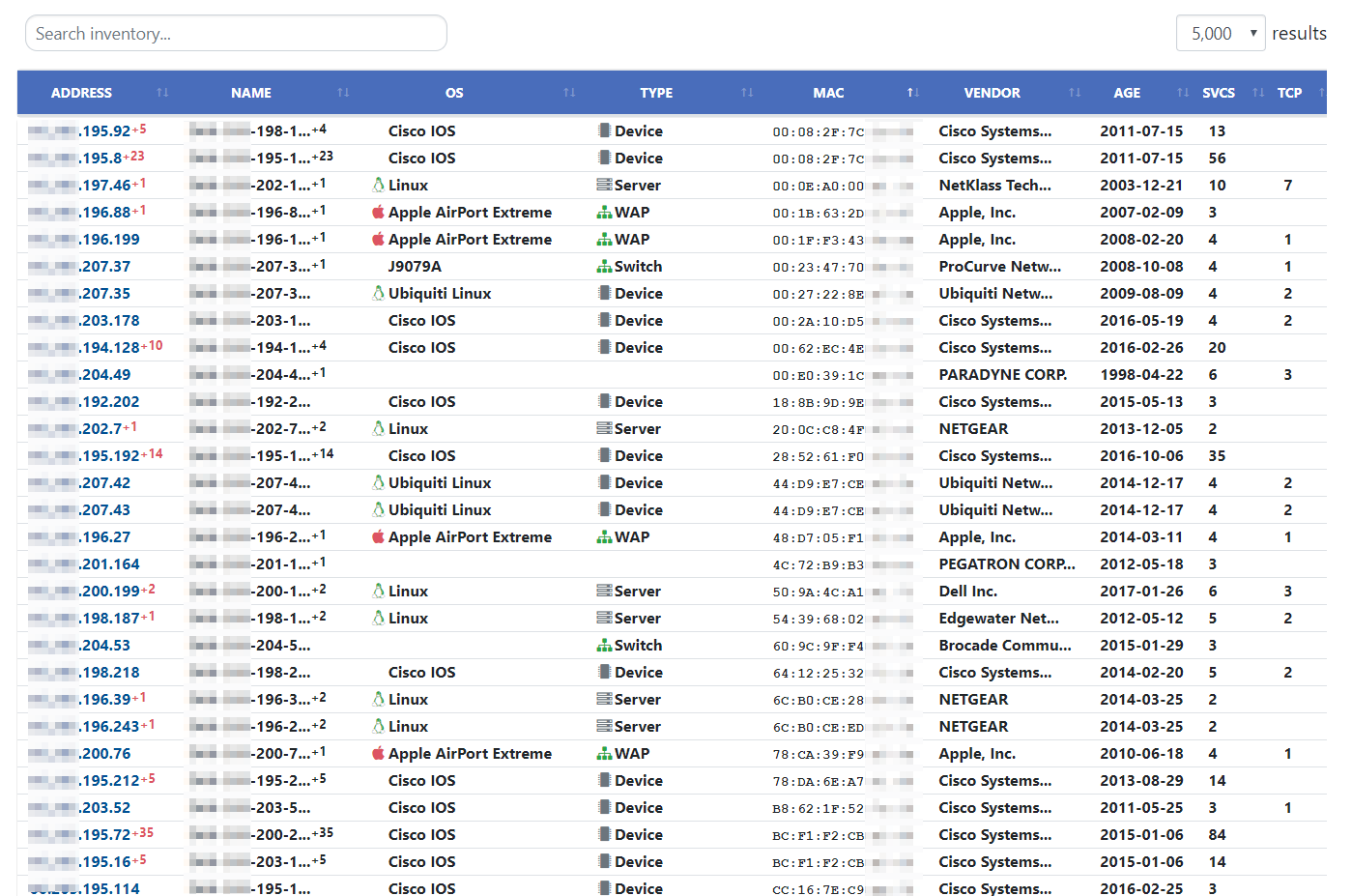
Task: Click the Apple icon beside Apple AirPort Extreme .196.88
Action: click(x=376, y=212)
